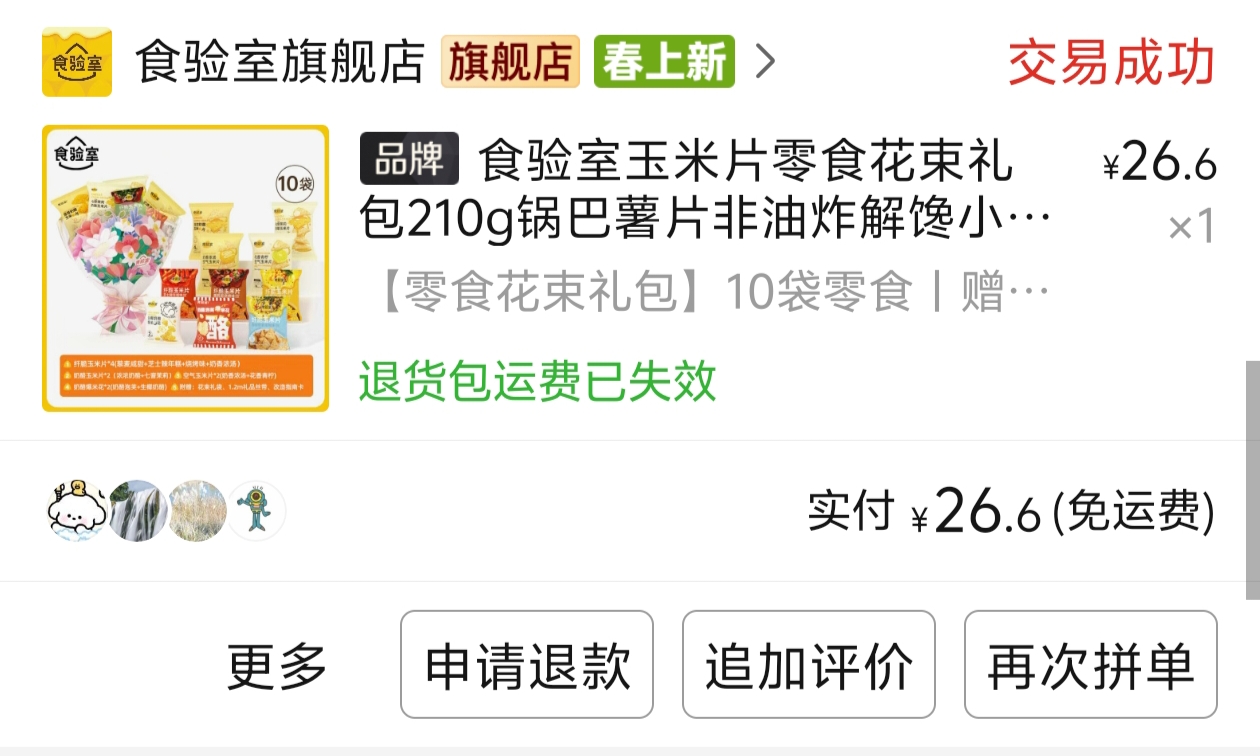Tap the 交易成功 order status text
Viewport: 1260px width, 756px height.
click(1111, 63)
